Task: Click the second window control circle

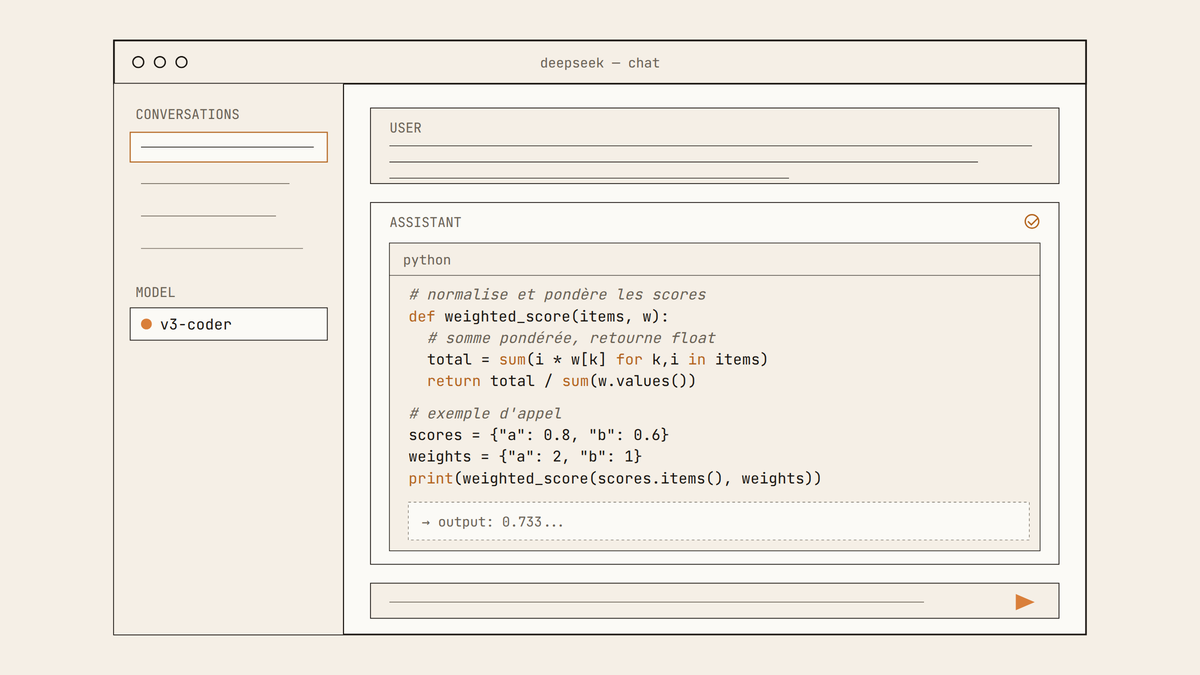Action: click(x=160, y=62)
